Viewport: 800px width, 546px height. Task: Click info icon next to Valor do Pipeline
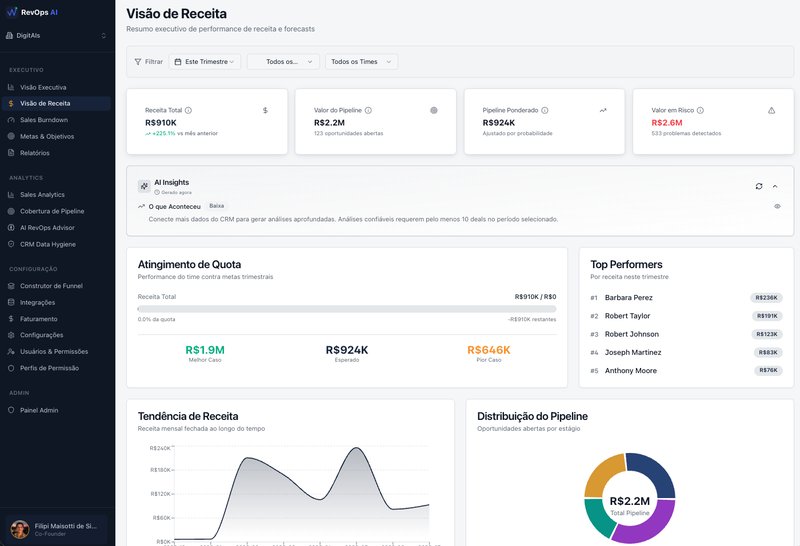coord(368,110)
